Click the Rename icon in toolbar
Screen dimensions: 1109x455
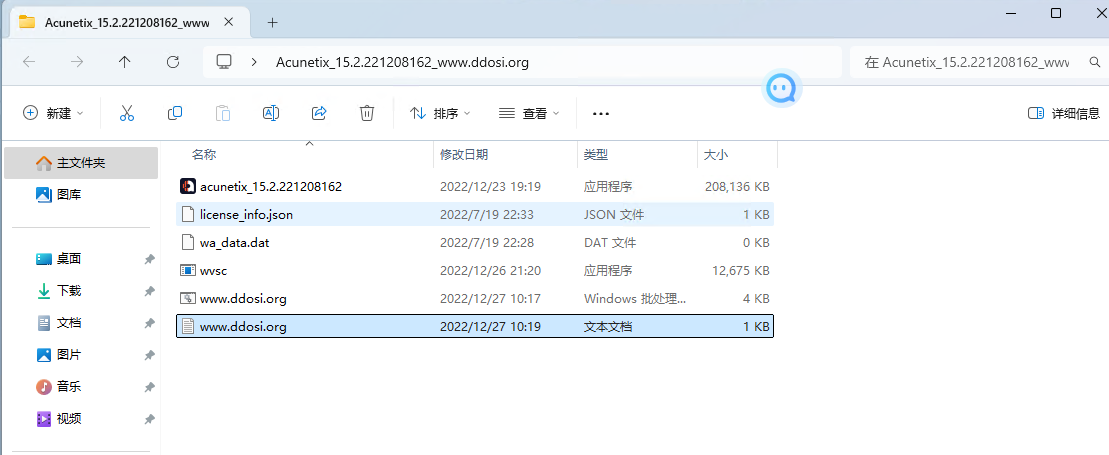(x=271, y=113)
